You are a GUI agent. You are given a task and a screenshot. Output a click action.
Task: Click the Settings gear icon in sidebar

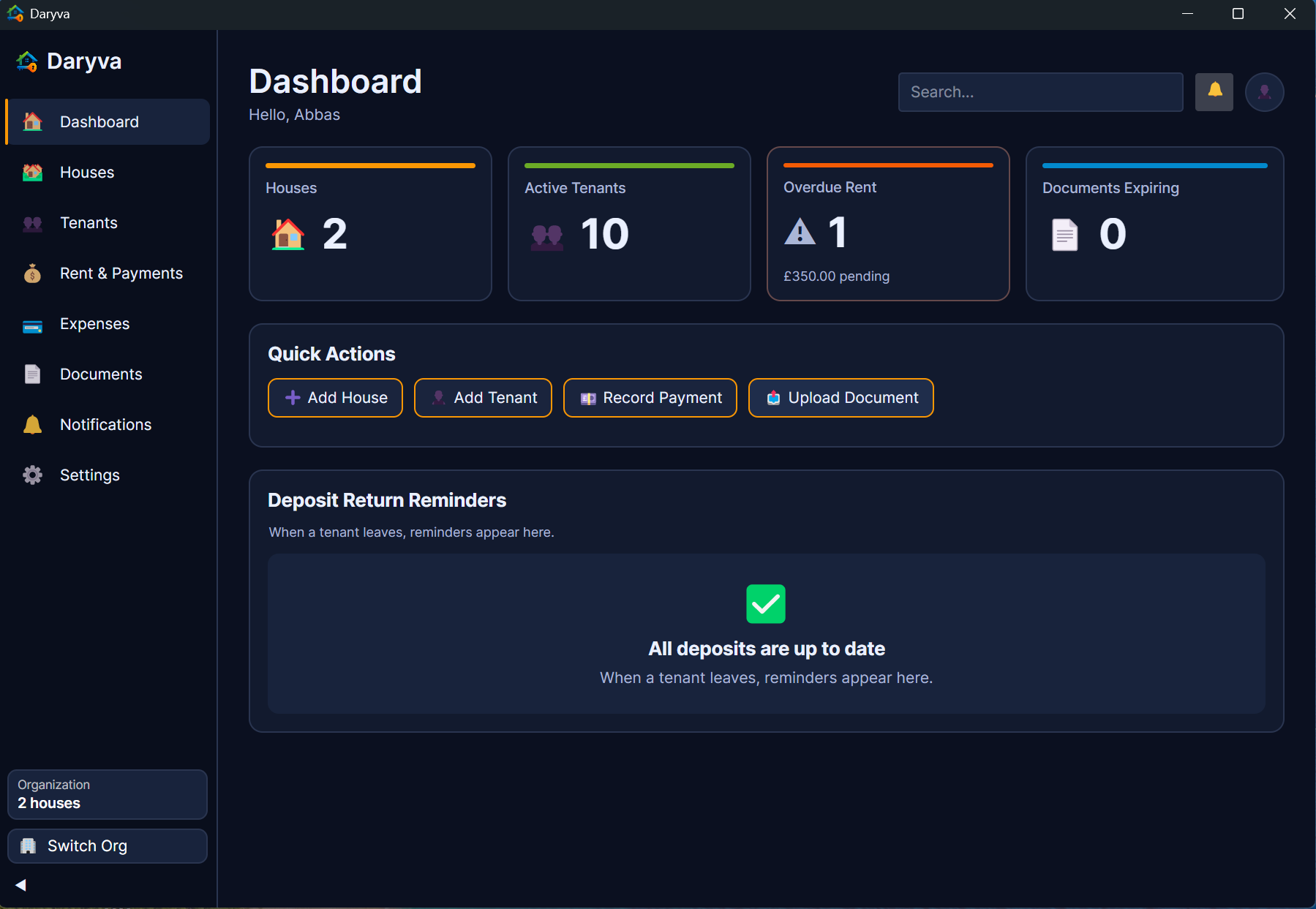(x=32, y=475)
